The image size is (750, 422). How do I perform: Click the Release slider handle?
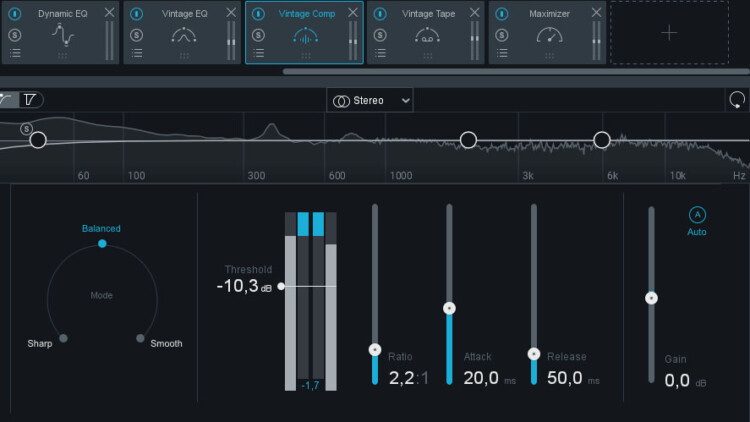534,354
